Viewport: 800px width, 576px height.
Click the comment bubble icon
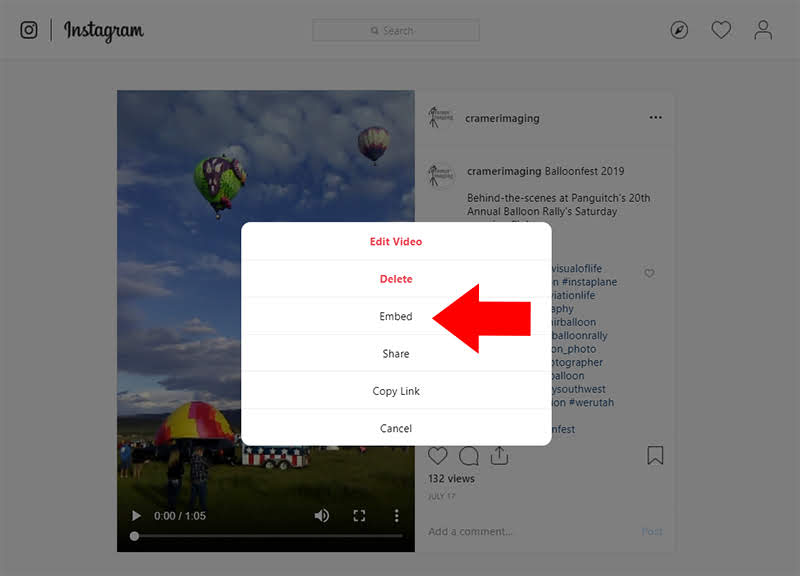(x=468, y=456)
